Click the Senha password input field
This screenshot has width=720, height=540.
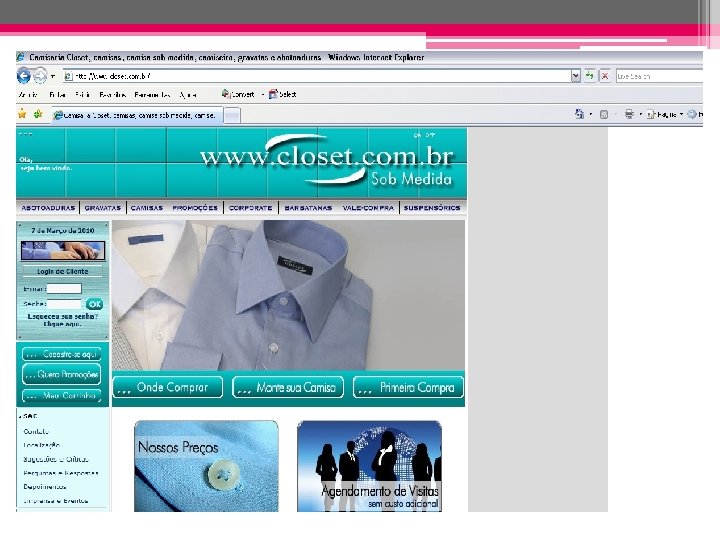pos(64,304)
